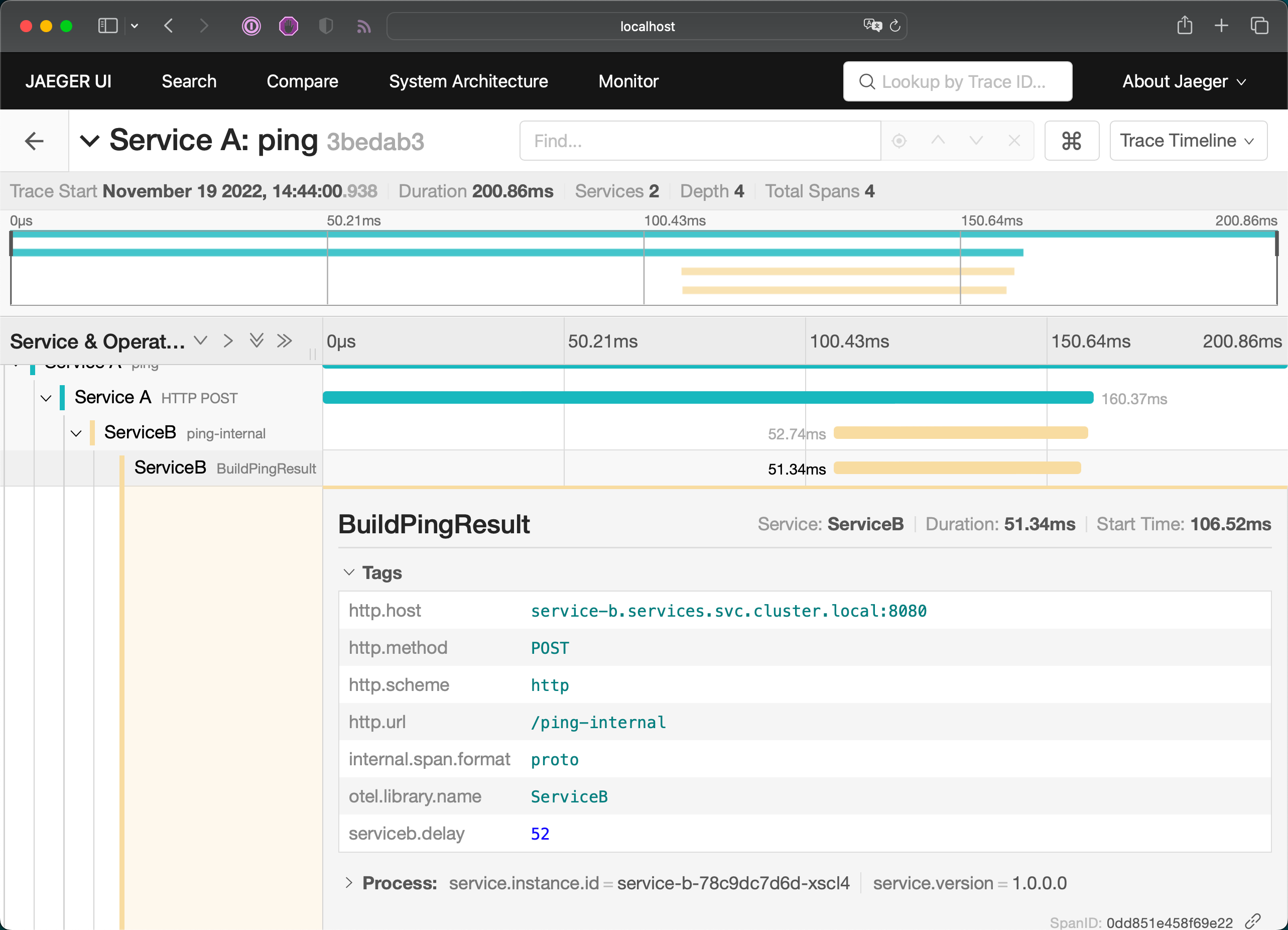Click the purple hand blocker extension icon
This screenshot has height=930, width=1288.
tap(289, 26)
